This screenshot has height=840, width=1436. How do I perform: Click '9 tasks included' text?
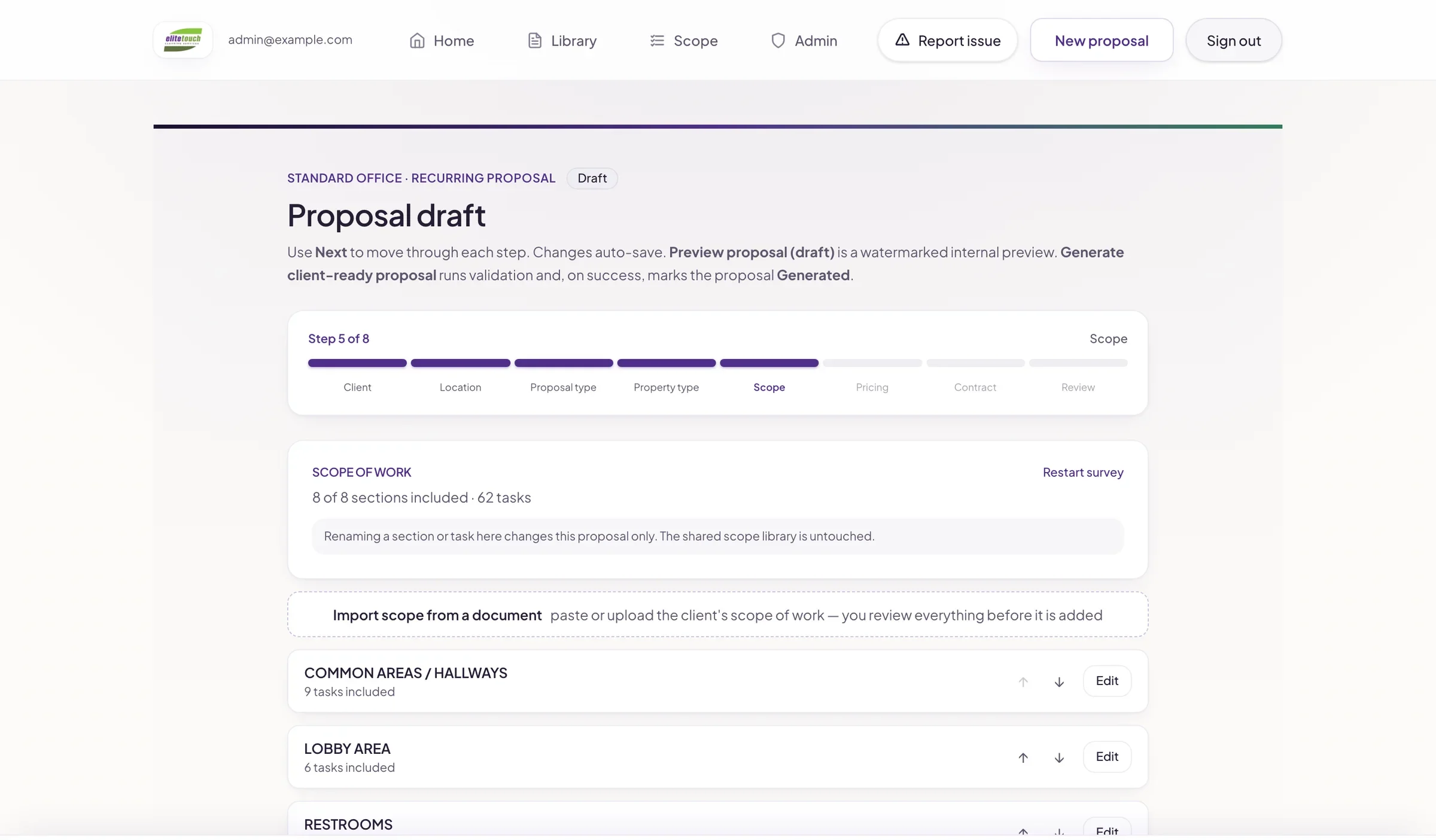pos(349,692)
